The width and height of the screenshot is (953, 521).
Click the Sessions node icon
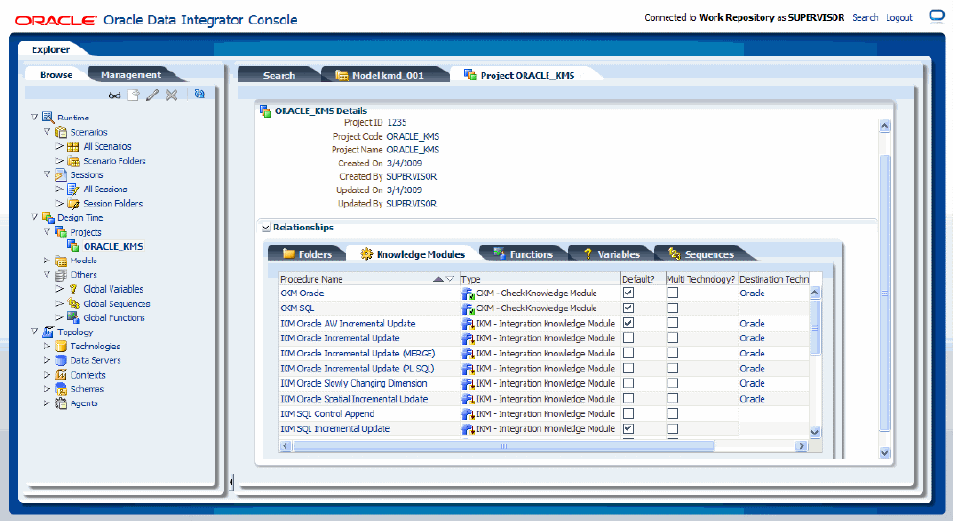pyautogui.click(x=61, y=175)
